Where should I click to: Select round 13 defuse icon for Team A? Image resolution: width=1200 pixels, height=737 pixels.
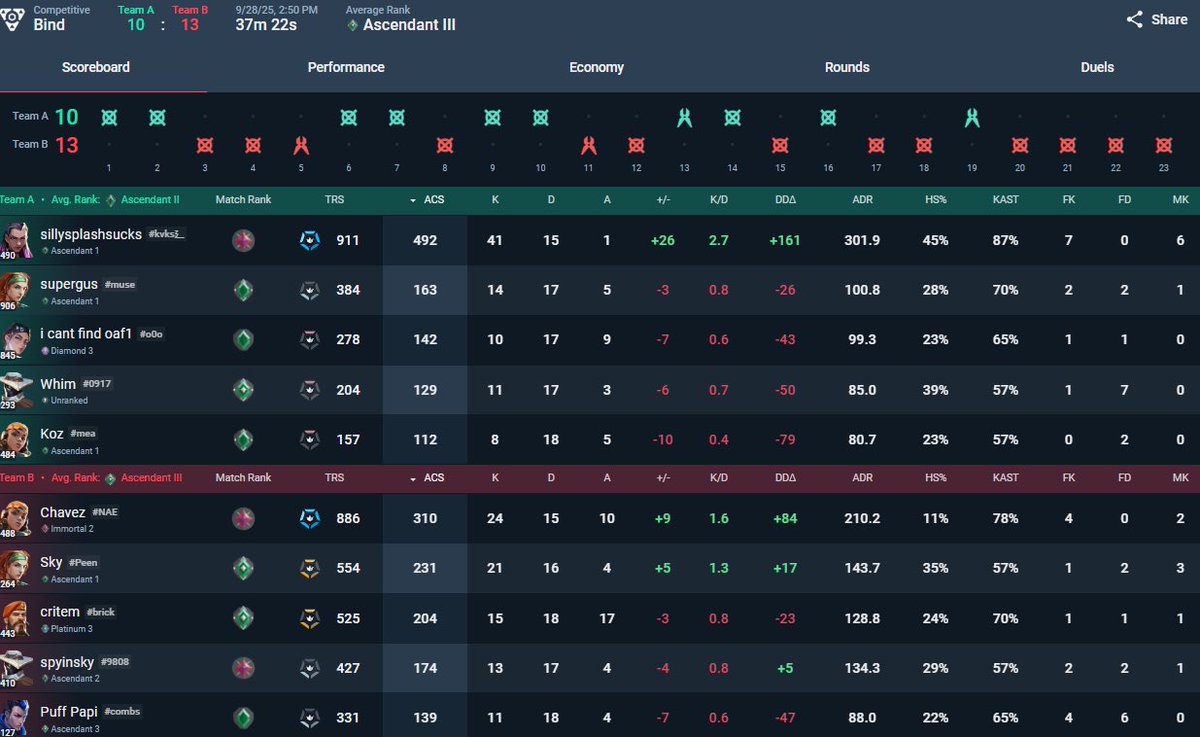coord(684,118)
